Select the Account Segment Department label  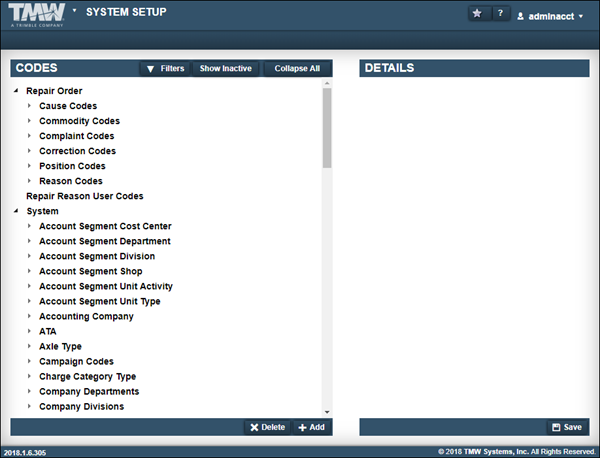click(x=105, y=241)
